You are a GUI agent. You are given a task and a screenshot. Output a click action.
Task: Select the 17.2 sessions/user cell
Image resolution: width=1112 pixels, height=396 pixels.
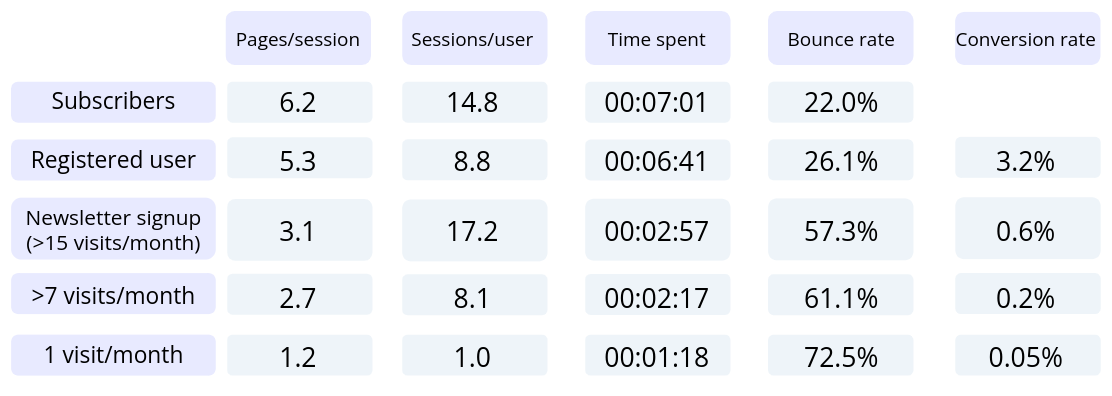474,230
